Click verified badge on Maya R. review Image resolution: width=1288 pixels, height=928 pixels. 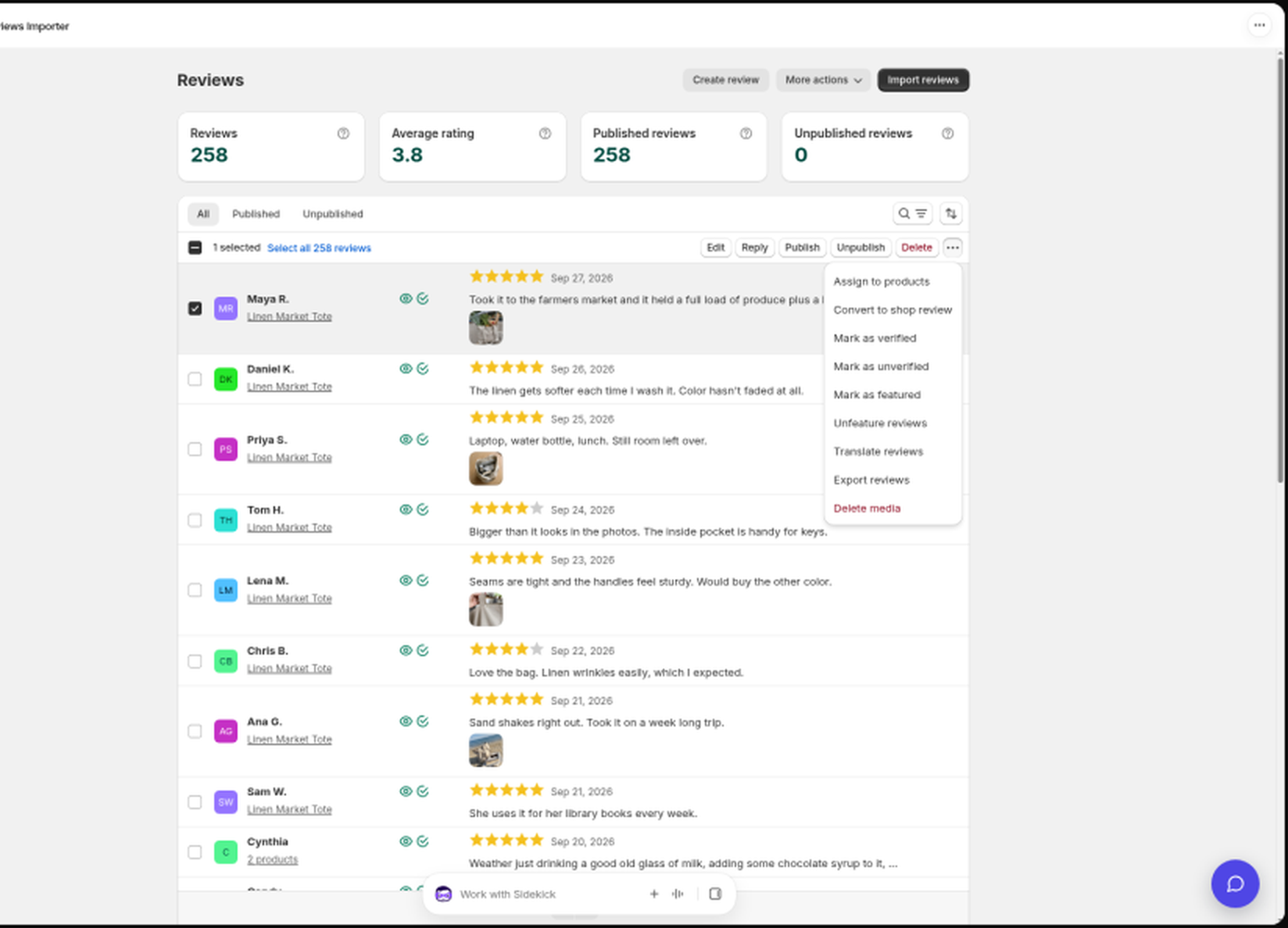pyautogui.click(x=423, y=298)
